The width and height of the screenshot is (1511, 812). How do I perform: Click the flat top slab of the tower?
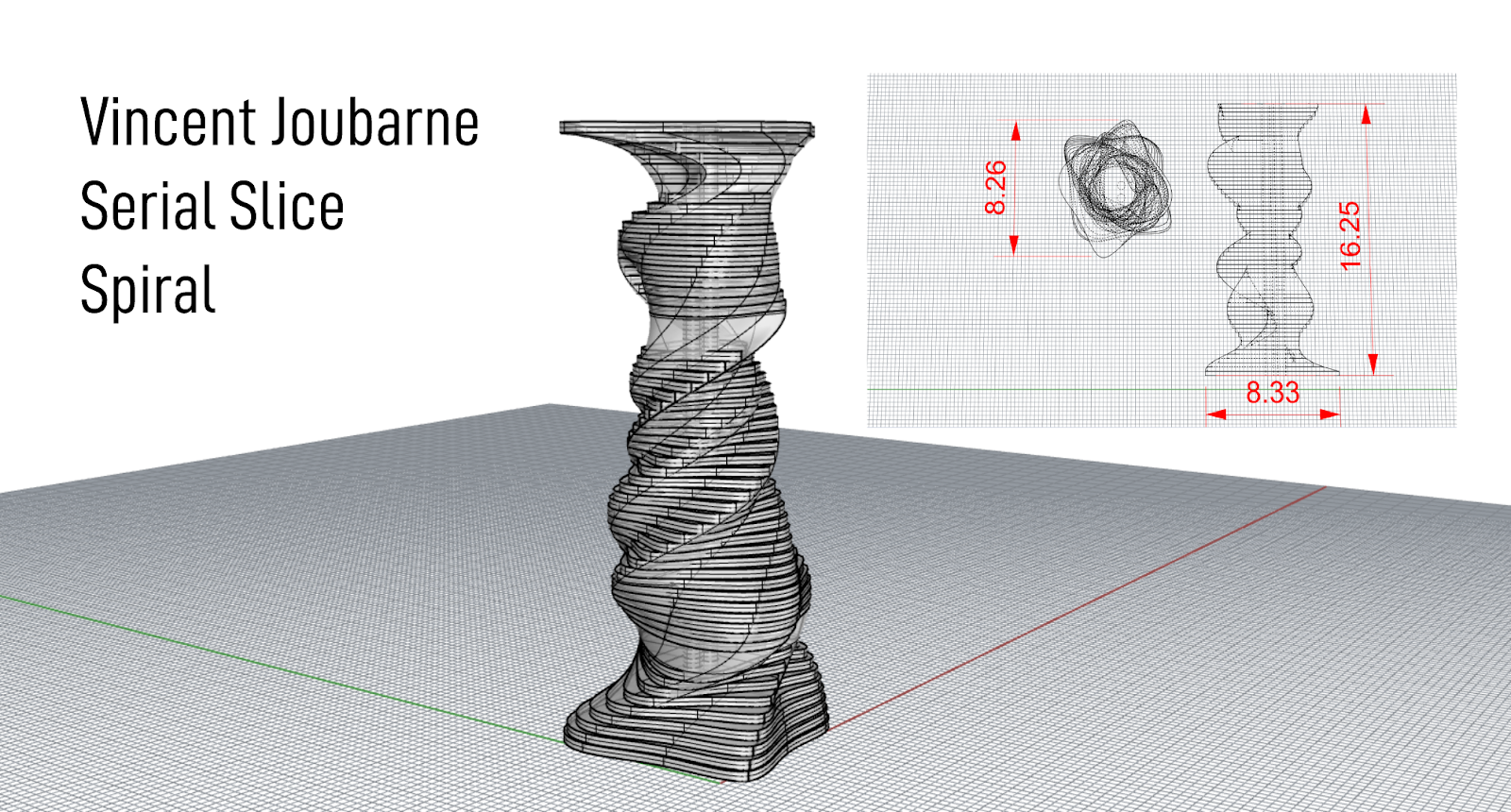point(687,128)
